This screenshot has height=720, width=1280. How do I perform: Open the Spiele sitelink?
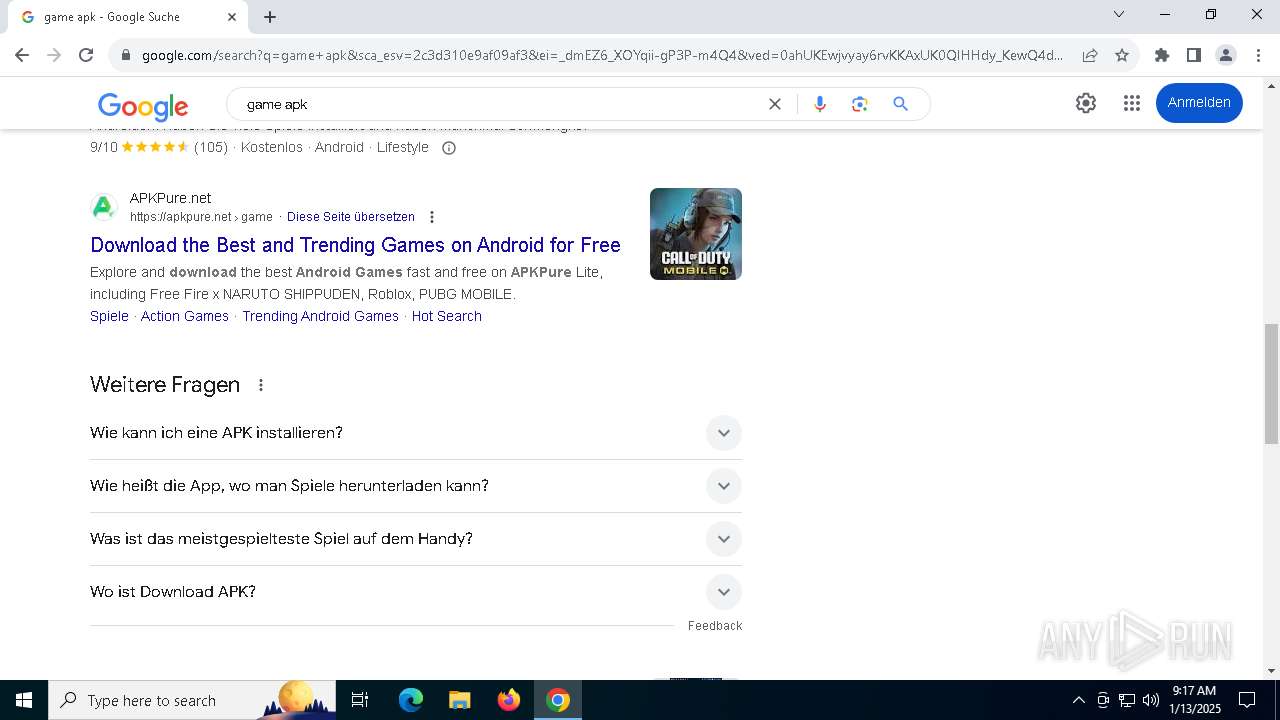(x=109, y=316)
